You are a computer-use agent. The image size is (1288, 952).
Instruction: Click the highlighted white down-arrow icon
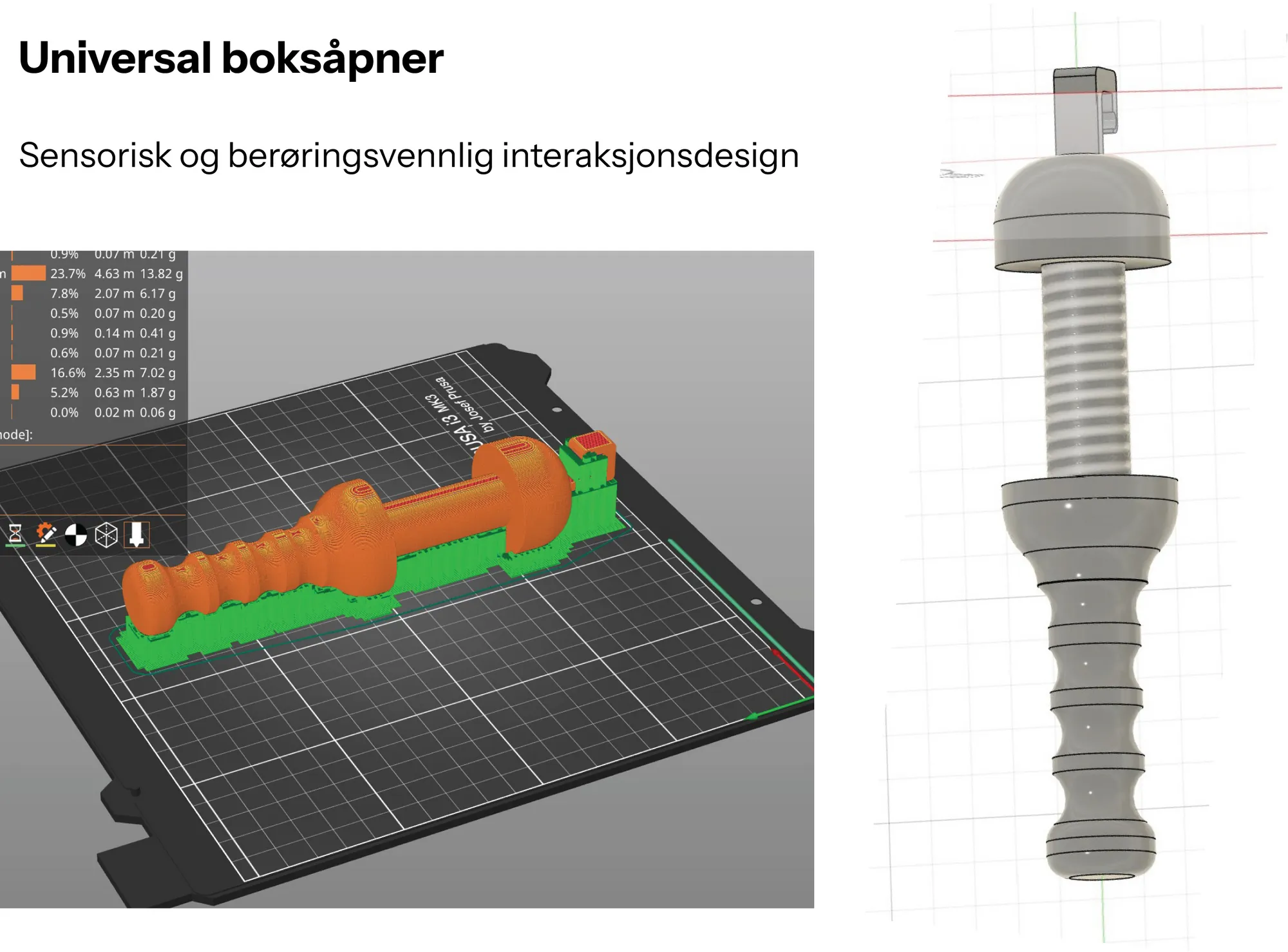point(137,533)
